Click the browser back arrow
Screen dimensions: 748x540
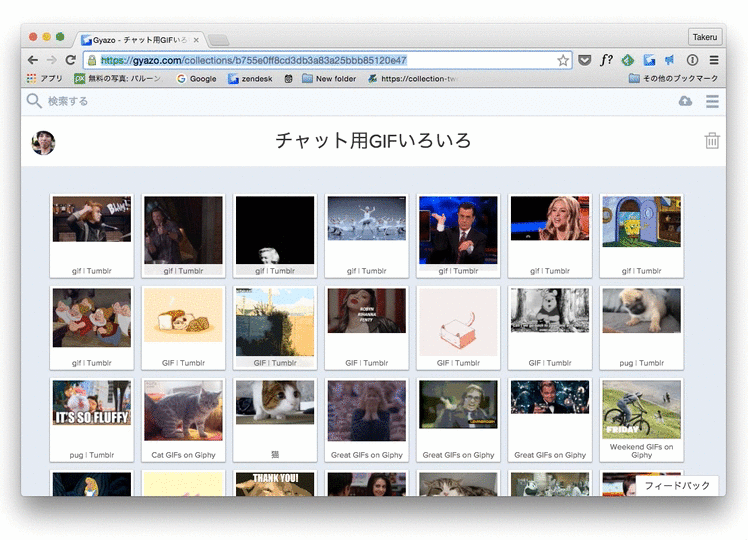coord(33,60)
